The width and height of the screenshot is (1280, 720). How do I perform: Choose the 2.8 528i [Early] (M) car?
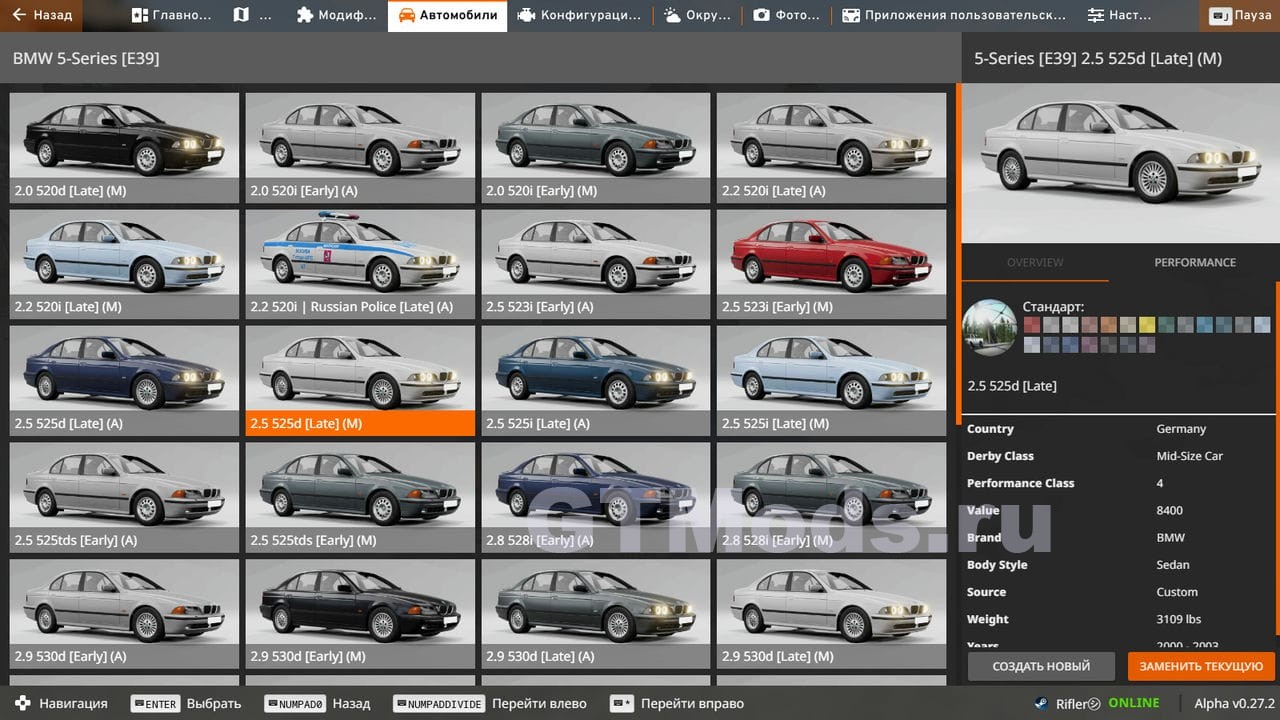tap(831, 497)
